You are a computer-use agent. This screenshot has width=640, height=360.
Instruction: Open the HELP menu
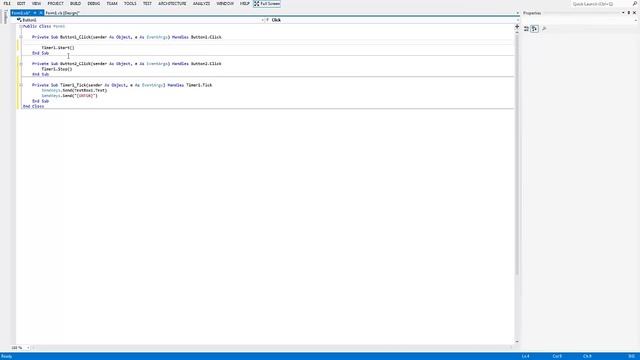pyautogui.click(x=244, y=3)
